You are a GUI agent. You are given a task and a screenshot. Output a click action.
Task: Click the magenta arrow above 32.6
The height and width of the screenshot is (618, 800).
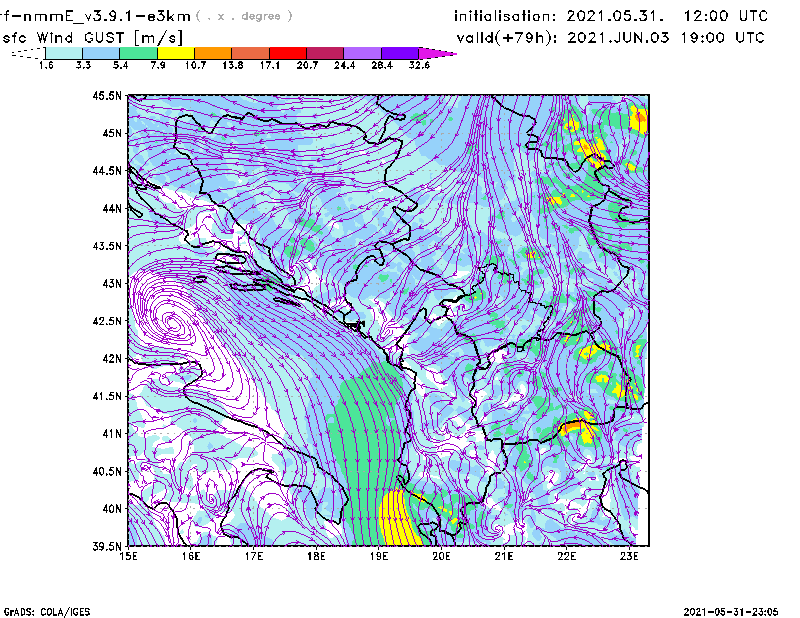(437, 53)
